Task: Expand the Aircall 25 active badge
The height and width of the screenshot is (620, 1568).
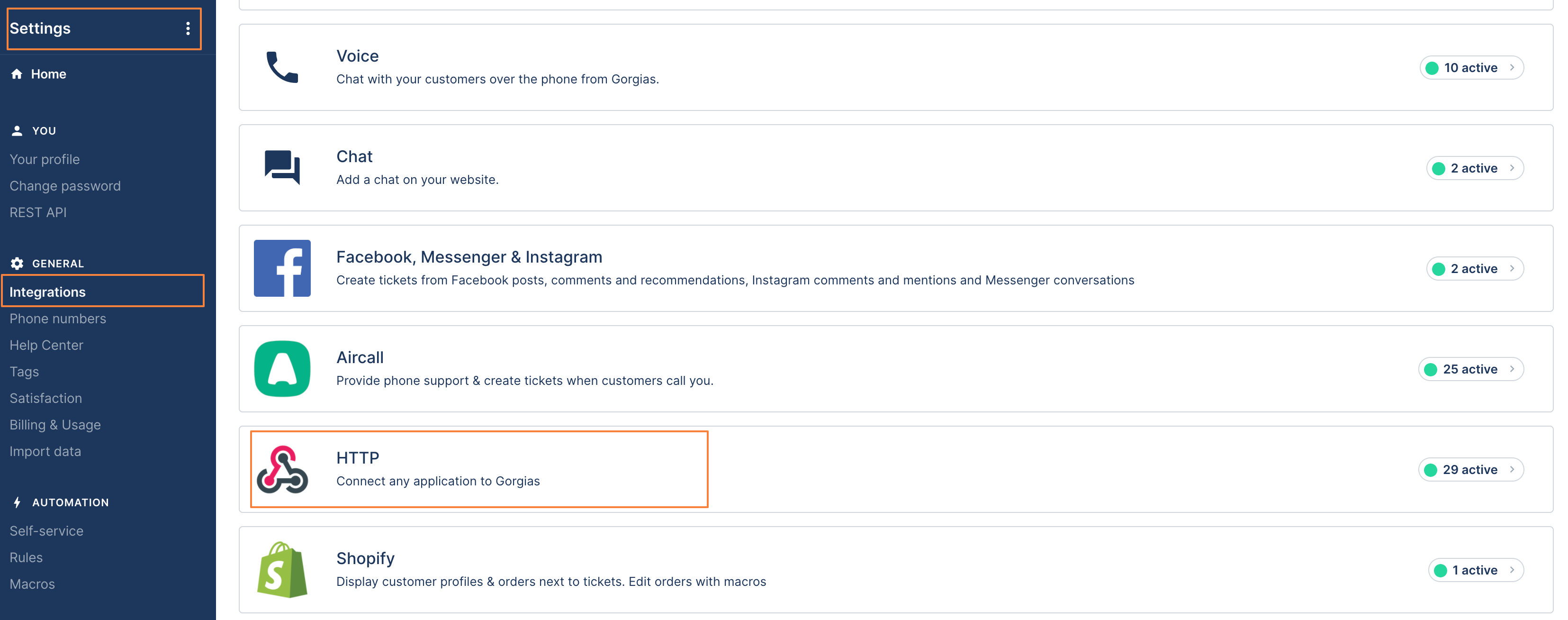Action: tap(1470, 369)
